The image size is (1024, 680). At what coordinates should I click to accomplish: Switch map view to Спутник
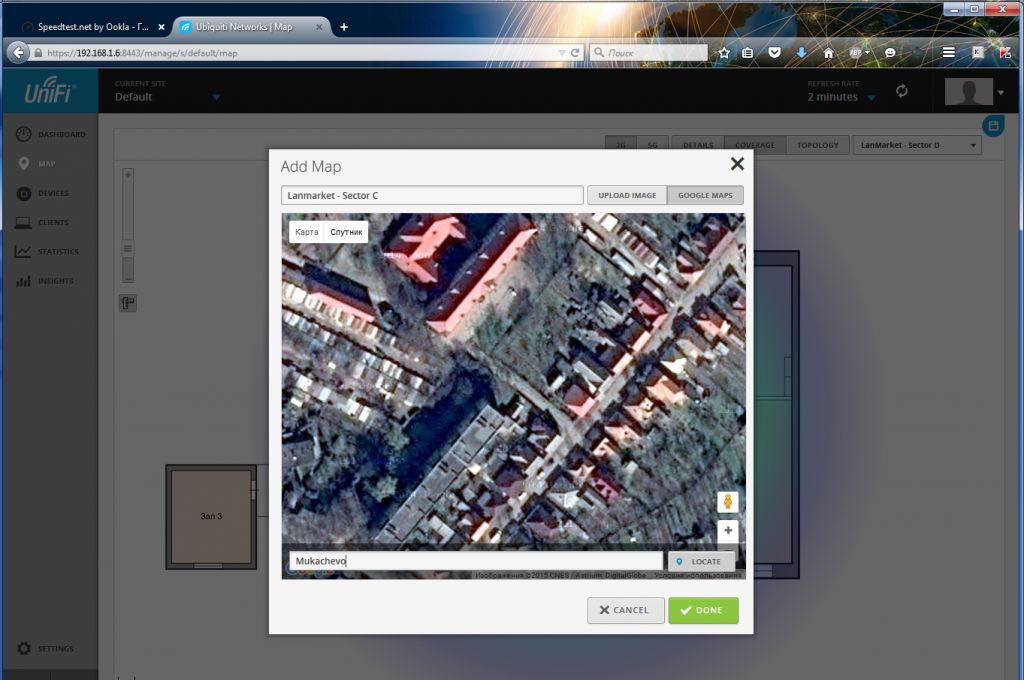(x=346, y=232)
